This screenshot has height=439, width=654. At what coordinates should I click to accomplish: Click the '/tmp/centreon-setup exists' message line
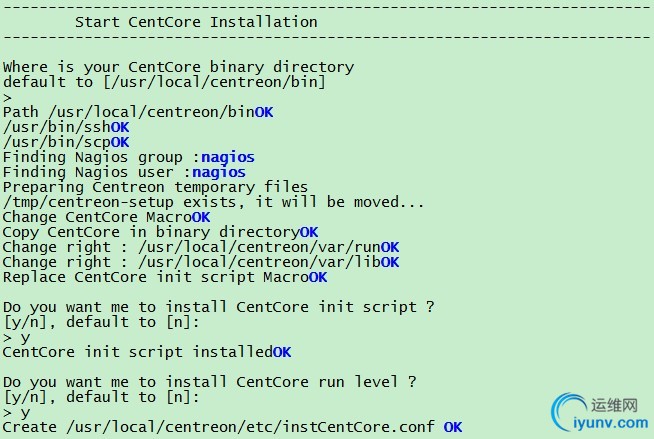point(213,202)
